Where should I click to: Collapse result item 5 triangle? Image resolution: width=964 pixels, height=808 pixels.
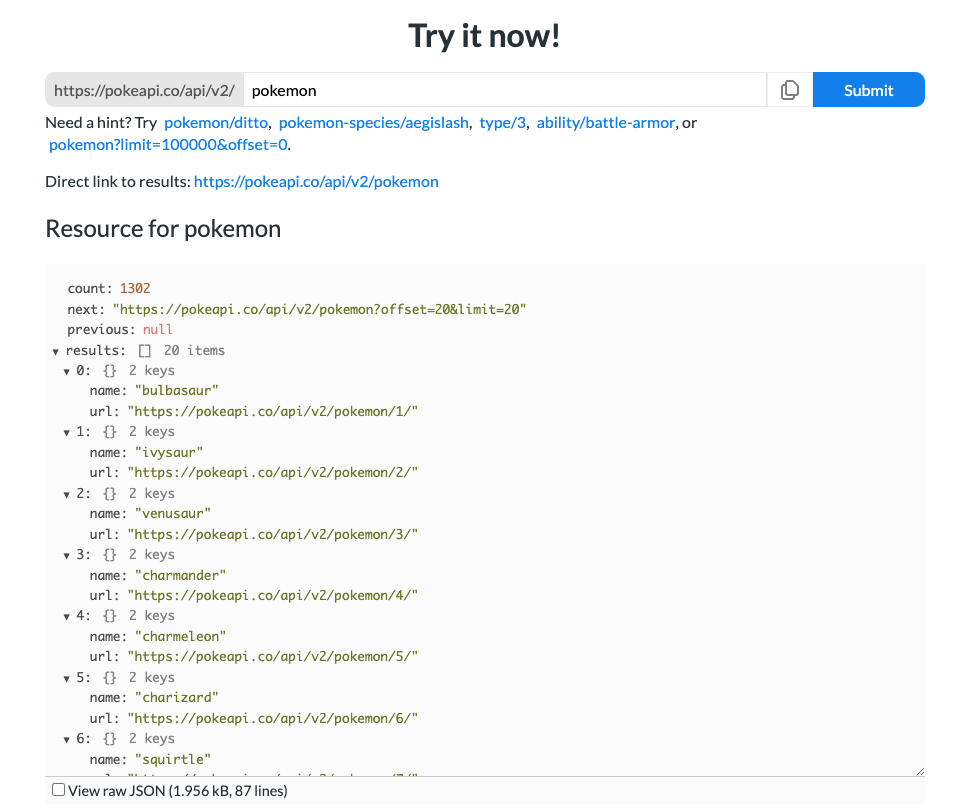[66, 678]
